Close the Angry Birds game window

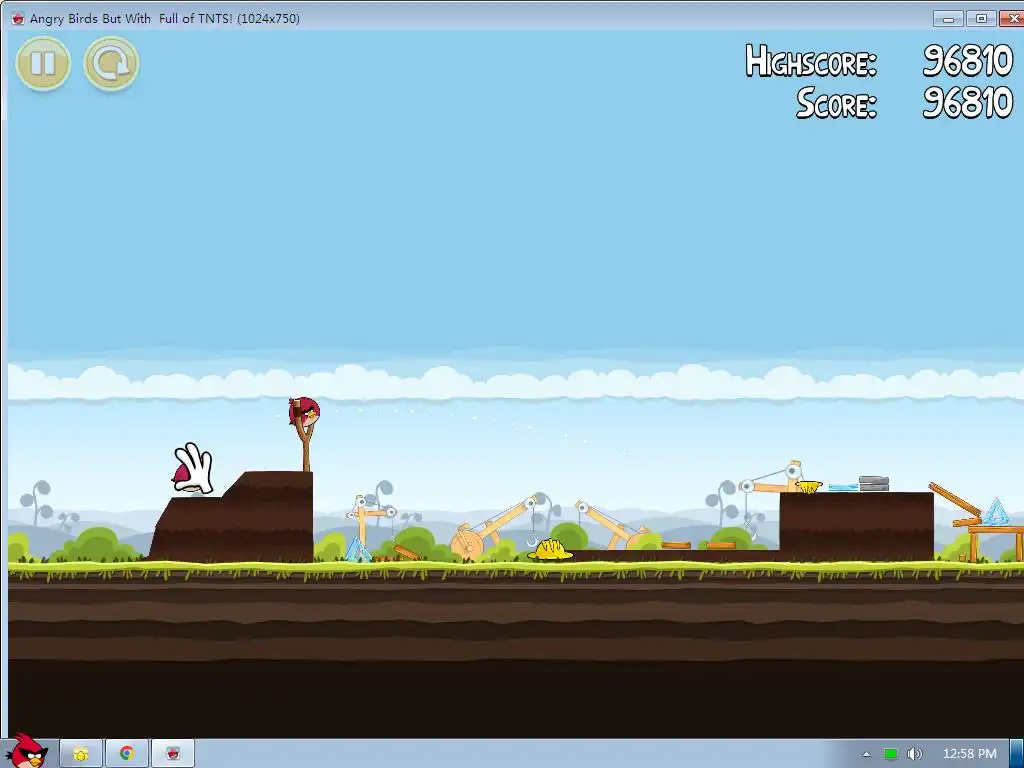click(x=1012, y=18)
